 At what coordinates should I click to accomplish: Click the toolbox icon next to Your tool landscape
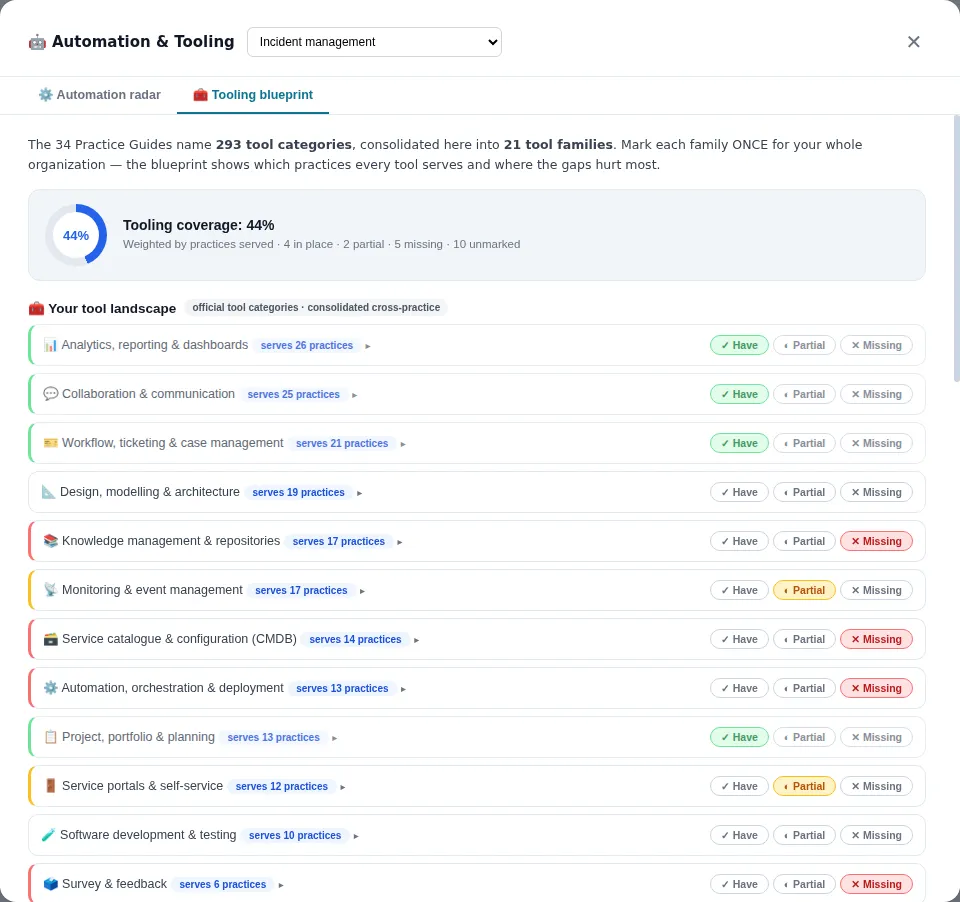tap(36, 308)
